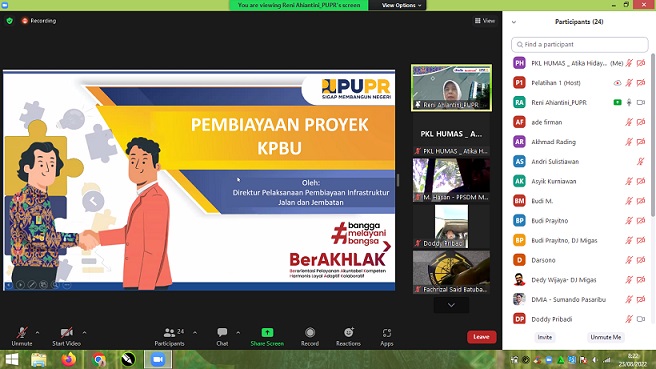Click the red Recording indicator

pos(38,20)
